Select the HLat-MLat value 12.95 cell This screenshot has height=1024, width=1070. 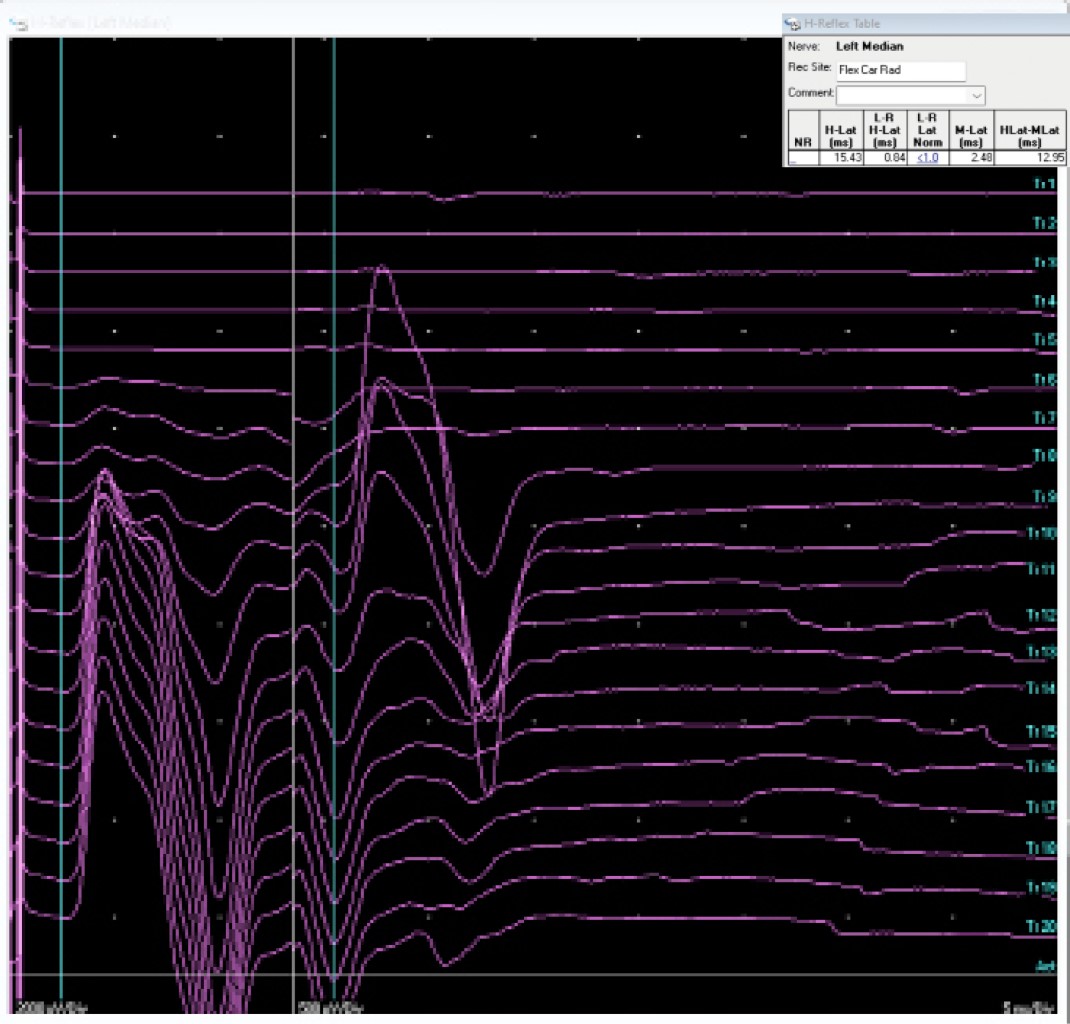[1030, 158]
